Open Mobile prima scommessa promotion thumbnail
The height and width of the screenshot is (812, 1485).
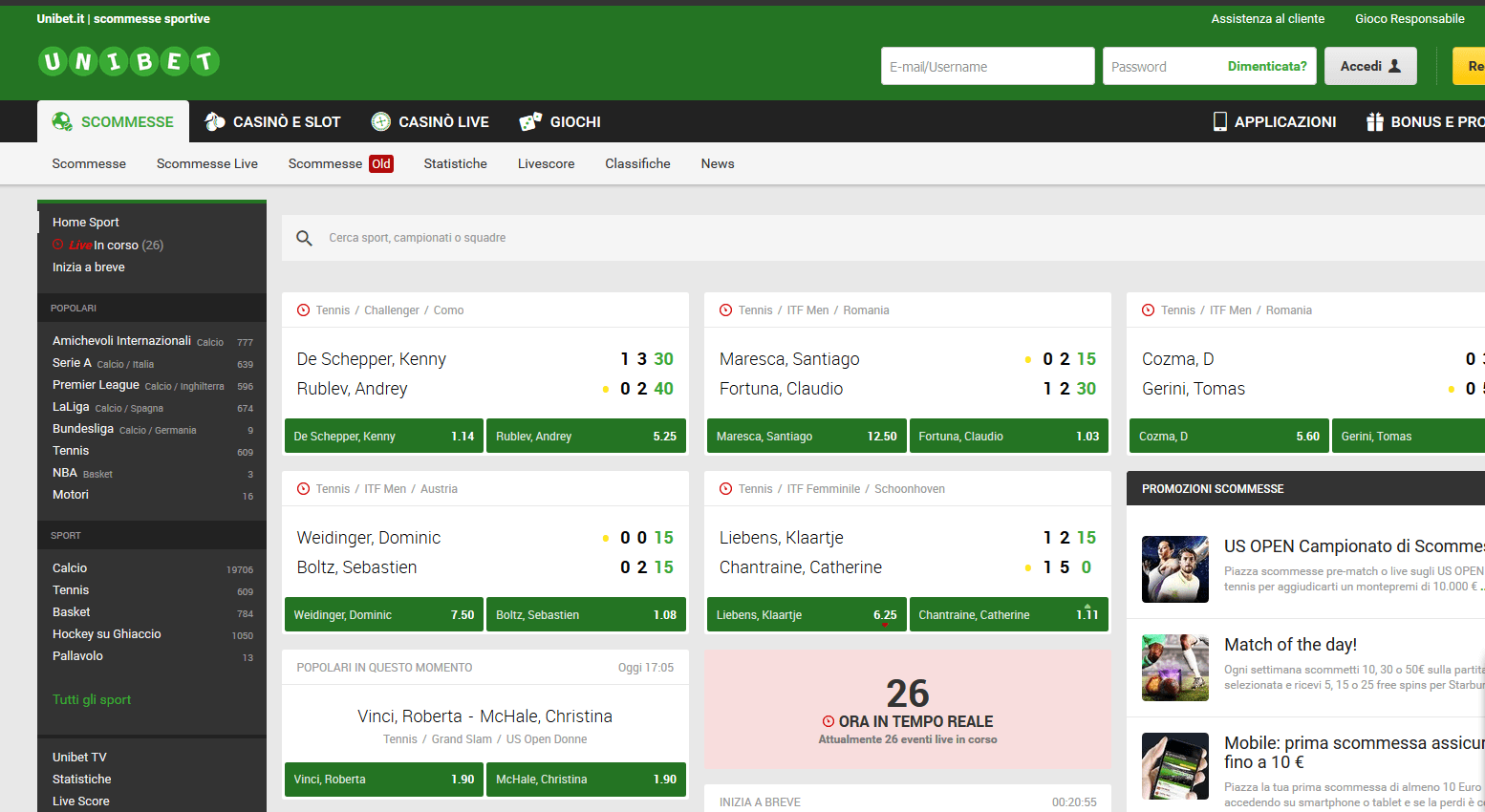point(1175,766)
